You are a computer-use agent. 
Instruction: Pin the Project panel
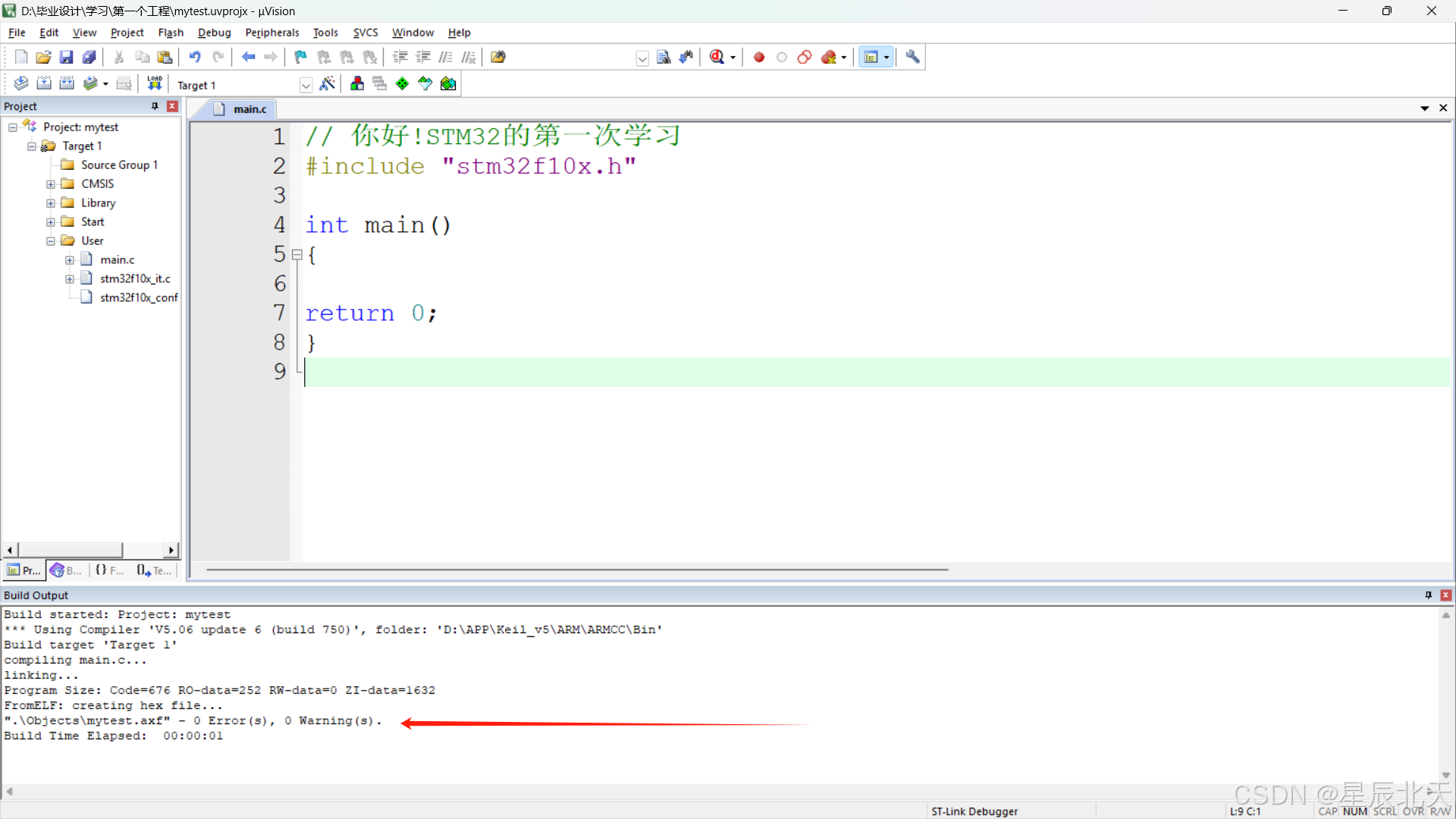pos(155,106)
